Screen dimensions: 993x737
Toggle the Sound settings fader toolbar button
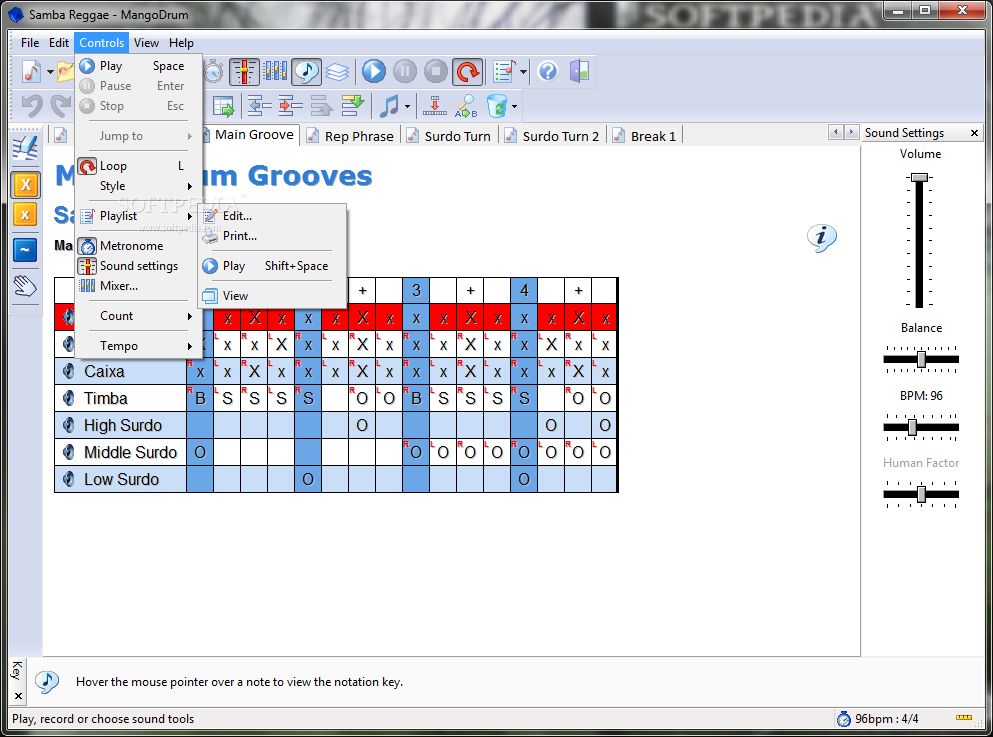(244, 72)
